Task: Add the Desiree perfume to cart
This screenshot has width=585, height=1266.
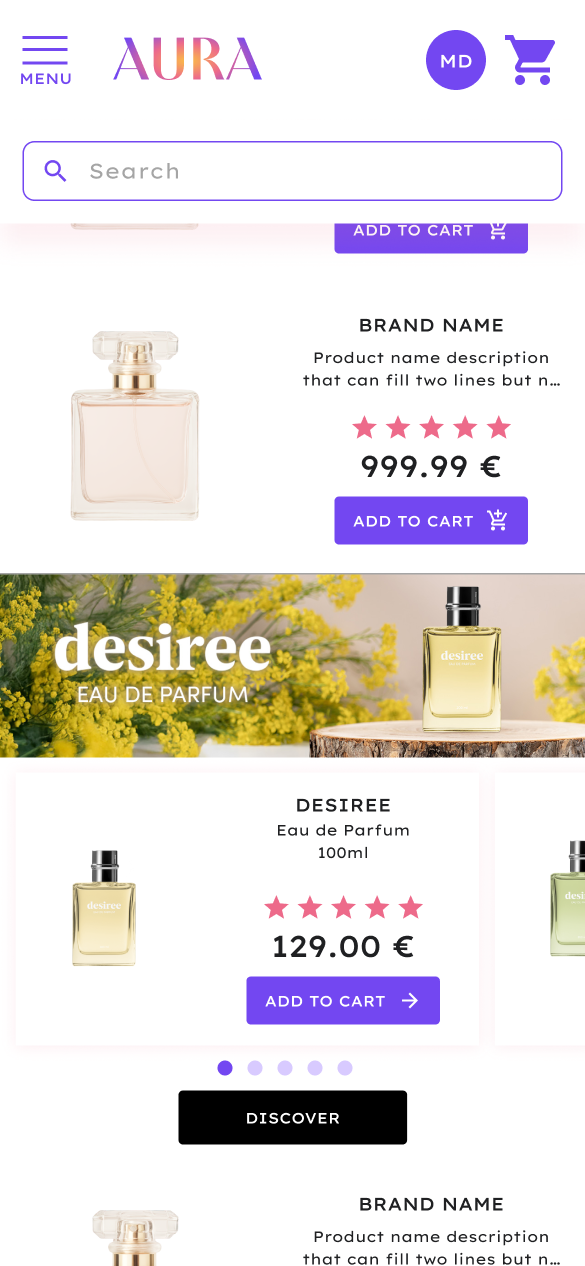Action: 343,1000
